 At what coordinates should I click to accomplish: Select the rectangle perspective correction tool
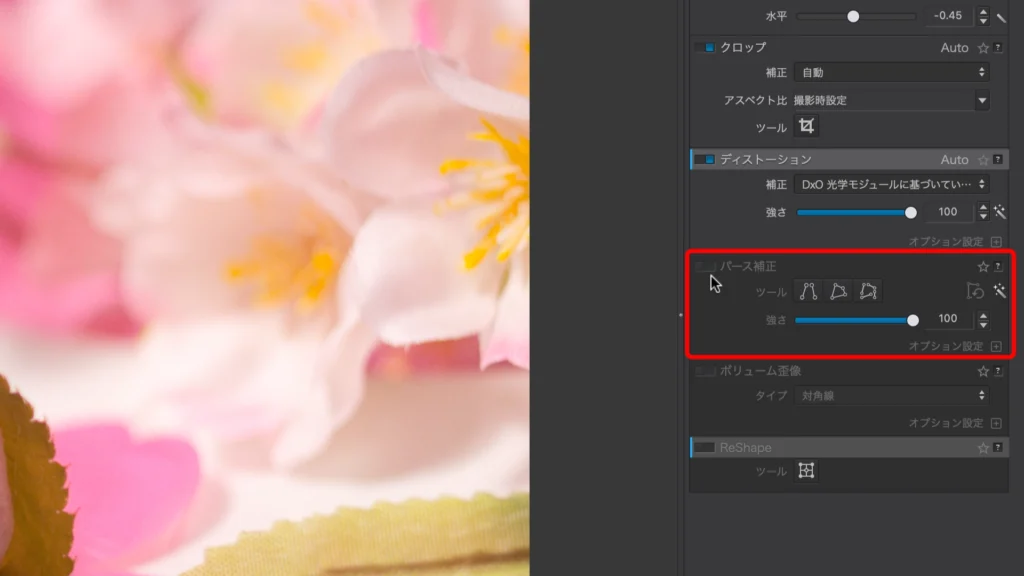click(x=839, y=292)
